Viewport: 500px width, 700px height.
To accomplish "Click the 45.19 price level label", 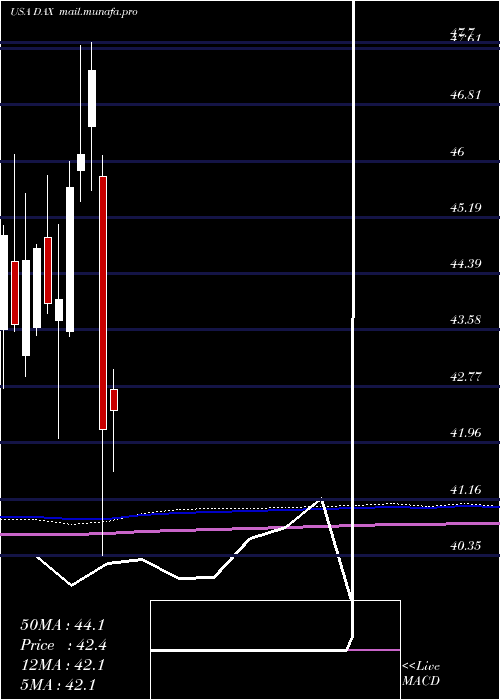I will [x=466, y=208].
